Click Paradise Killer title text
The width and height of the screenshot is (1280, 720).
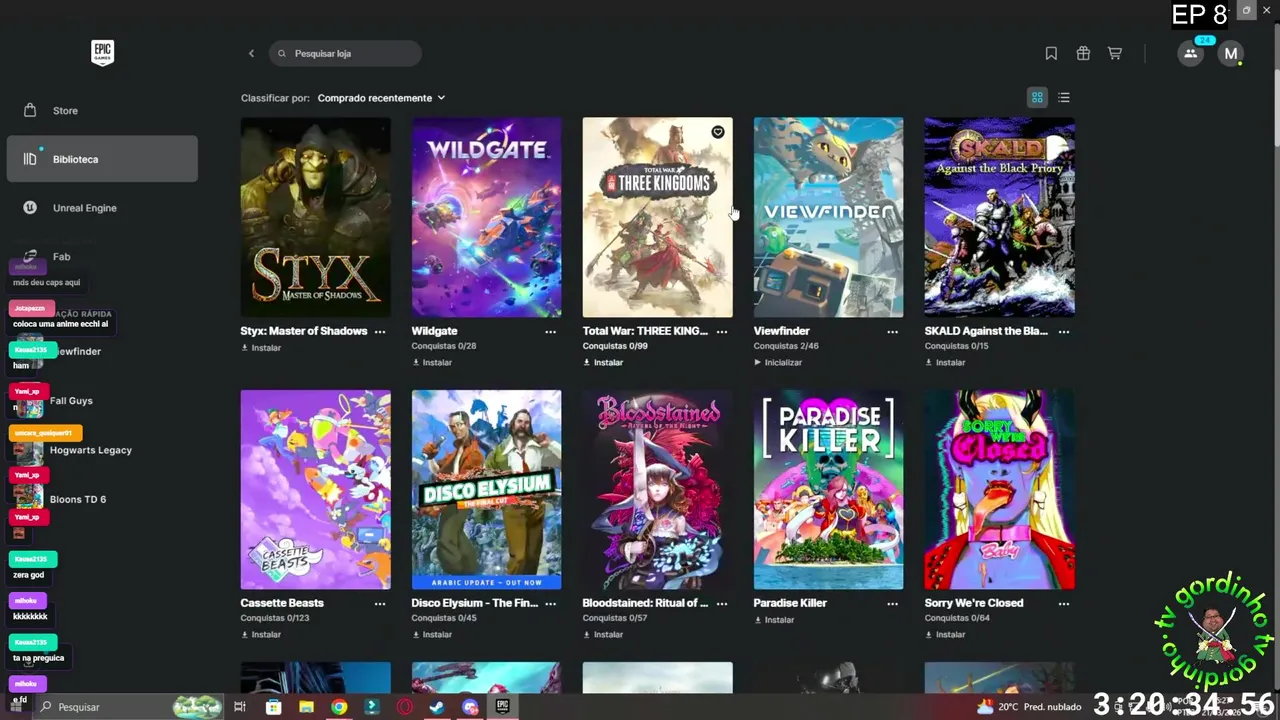[x=790, y=603]
